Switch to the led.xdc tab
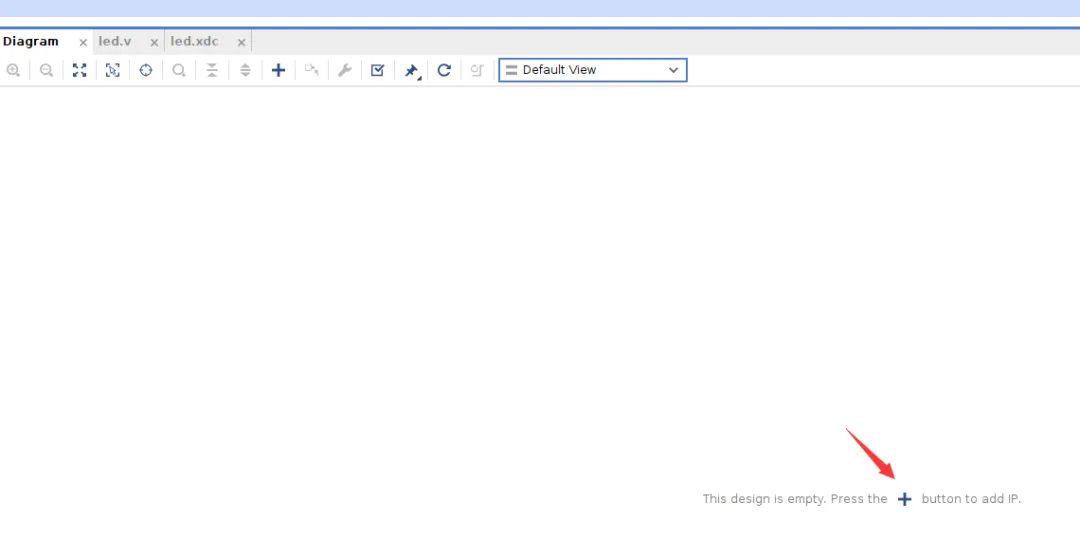This screenshot has height=557, width=1080. pyautogui.click(x=194, y=42)
